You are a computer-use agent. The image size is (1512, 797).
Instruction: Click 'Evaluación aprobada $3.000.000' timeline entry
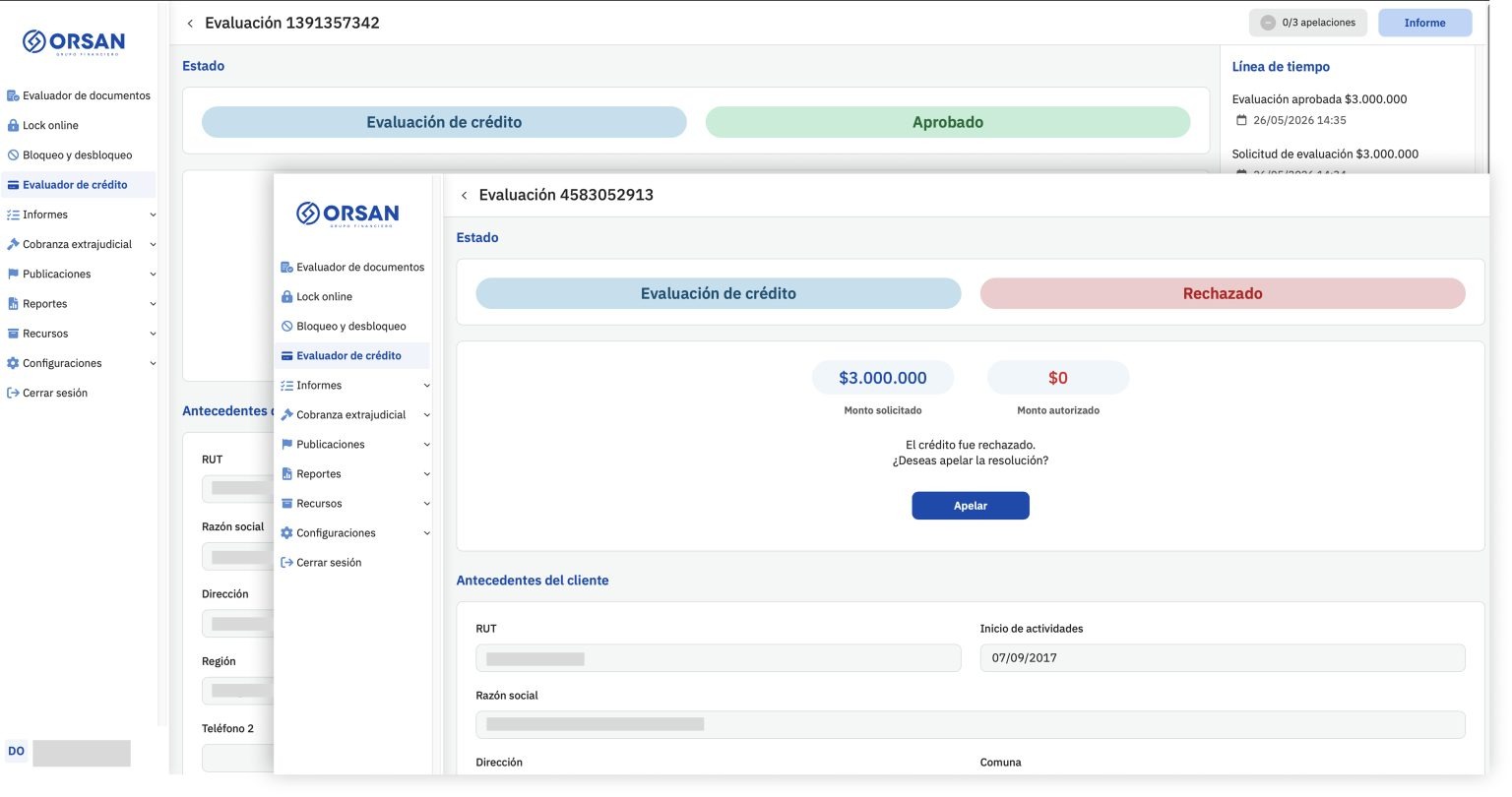click(x=1319, y=99)
